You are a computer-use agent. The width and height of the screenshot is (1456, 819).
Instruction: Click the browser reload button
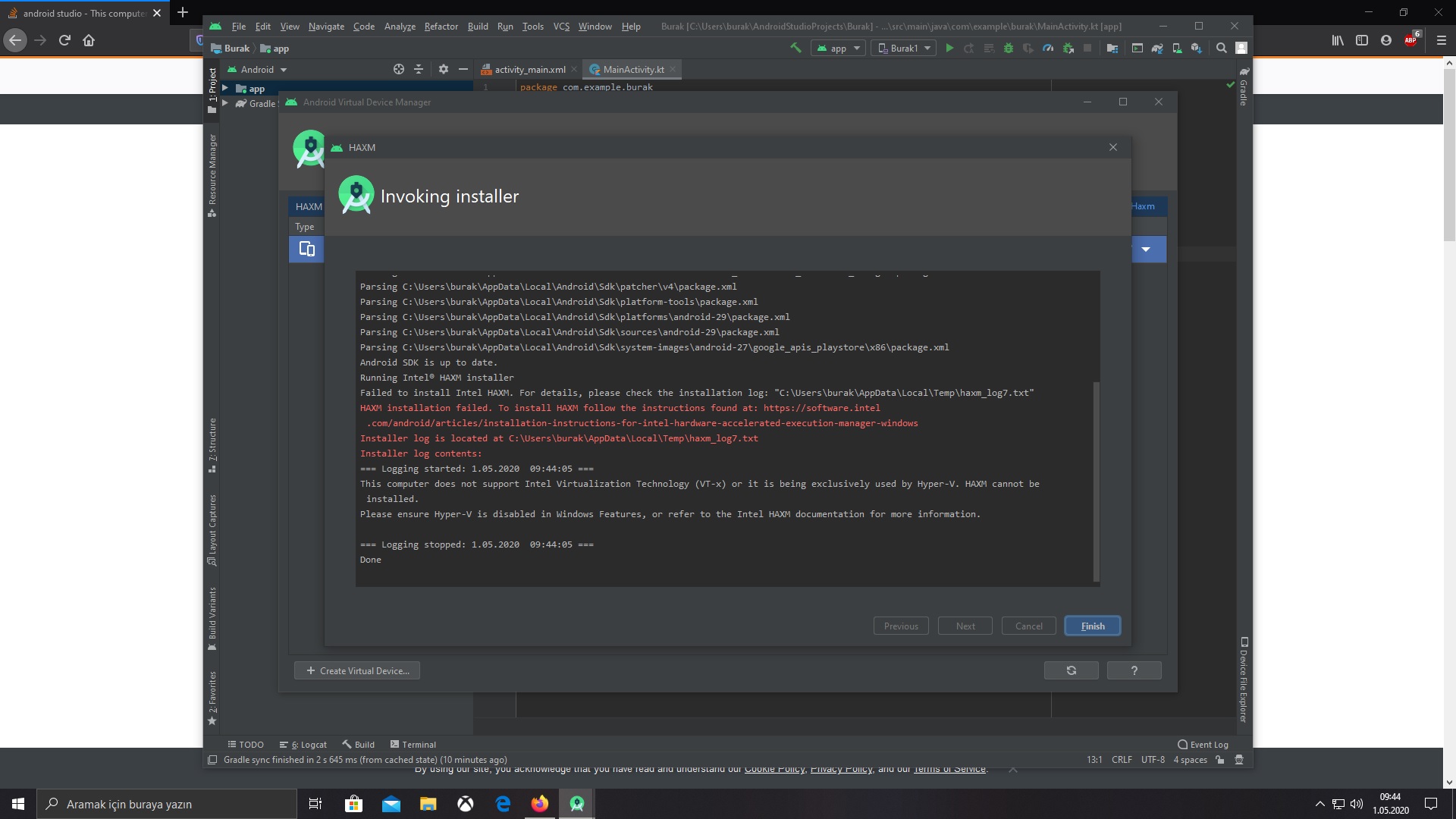click(64, 40)
